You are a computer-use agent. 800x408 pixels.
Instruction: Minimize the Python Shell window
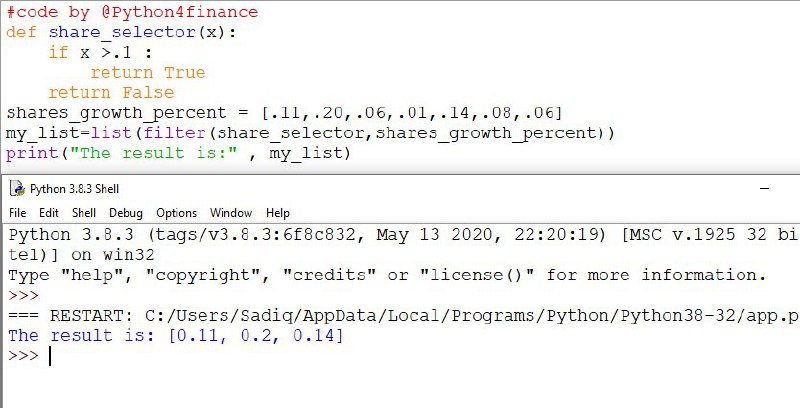point(764,189)
